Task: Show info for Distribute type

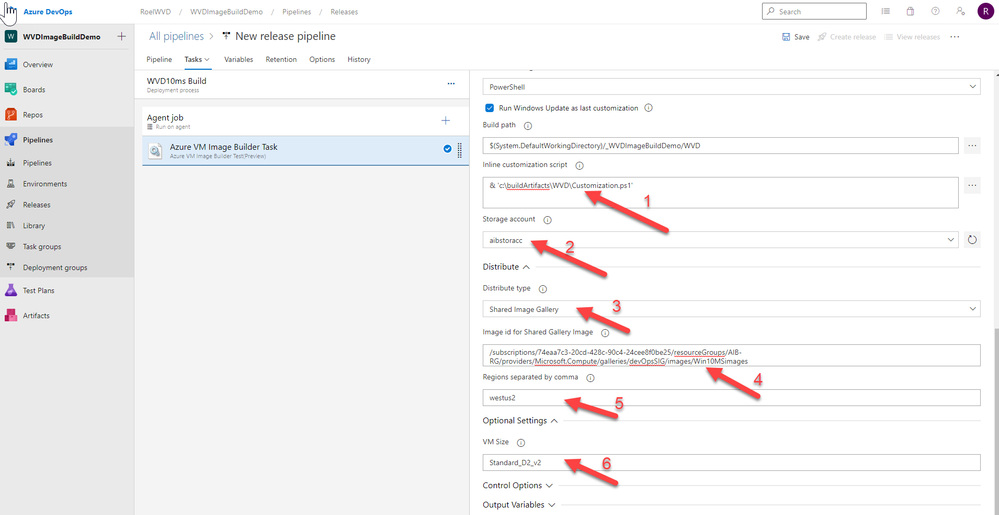Action: (543, 289)
